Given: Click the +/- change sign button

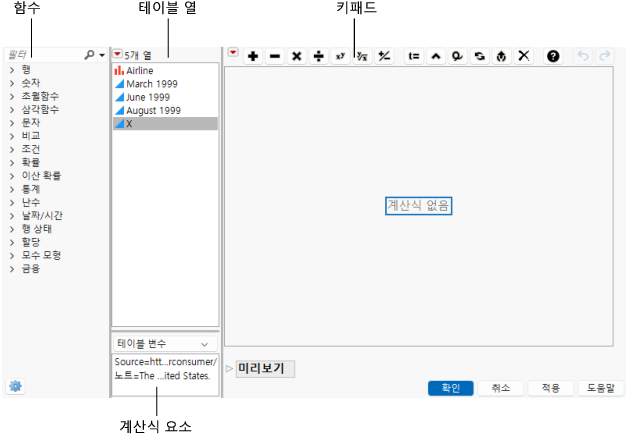Looking at the screenshot, I should click(384, 56).
